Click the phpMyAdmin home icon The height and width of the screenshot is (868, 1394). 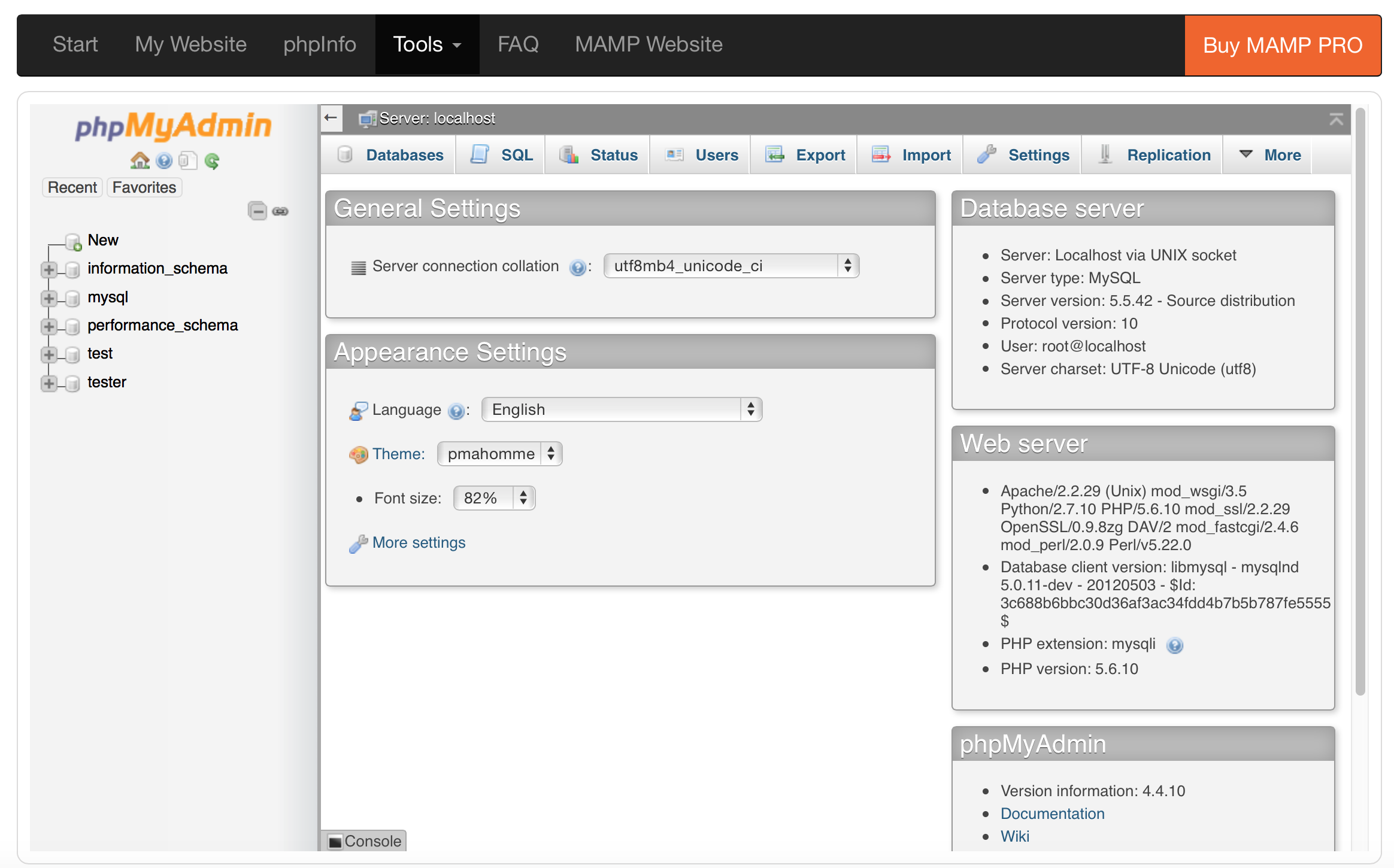(x=140, y=160)
